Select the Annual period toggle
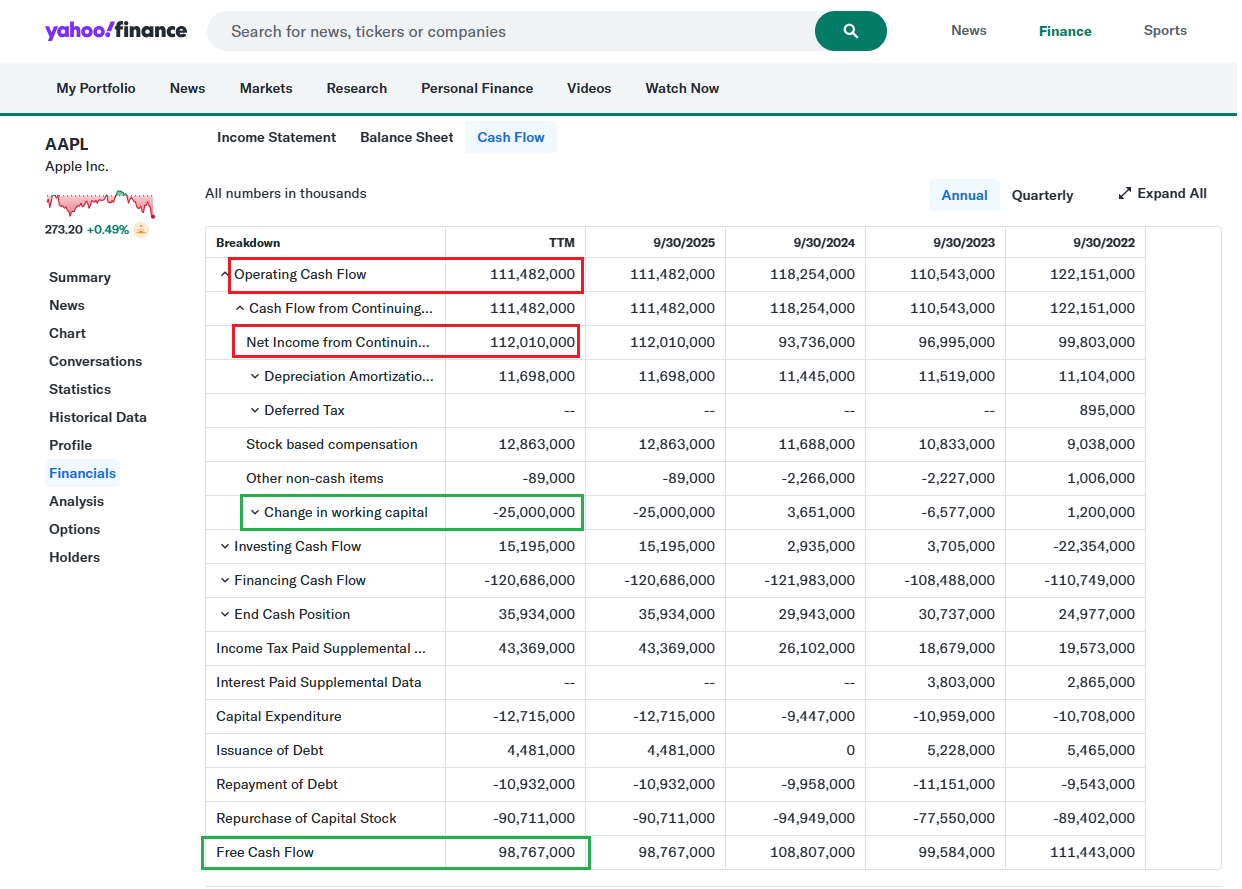The width and height of the screenshot is (1242, 889). click(x=965, y=195)
